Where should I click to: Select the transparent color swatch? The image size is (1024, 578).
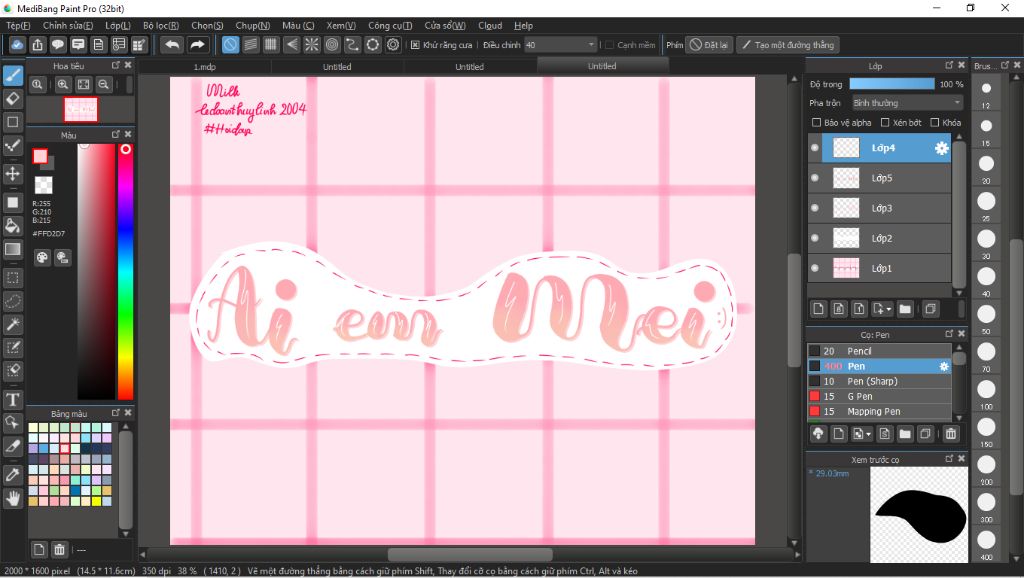pyautogui.click(x=43, y=185)
